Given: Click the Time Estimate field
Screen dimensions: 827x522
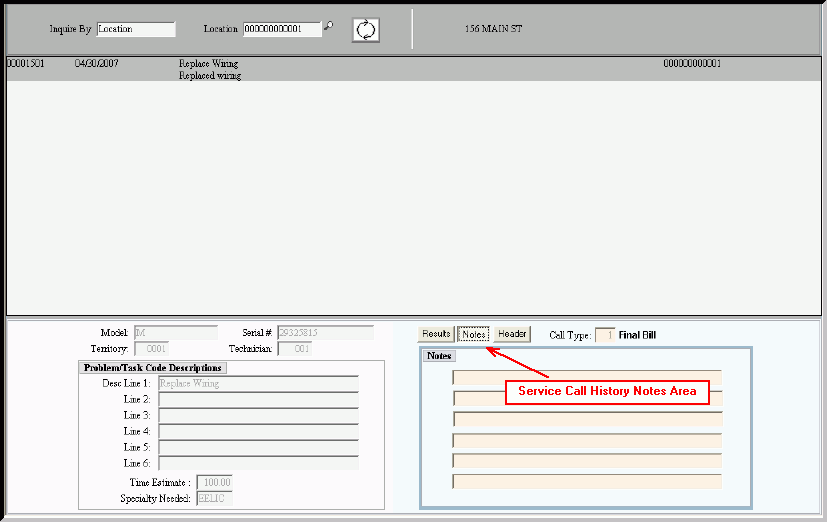Looking at the screenshot, I should [214, 482].
